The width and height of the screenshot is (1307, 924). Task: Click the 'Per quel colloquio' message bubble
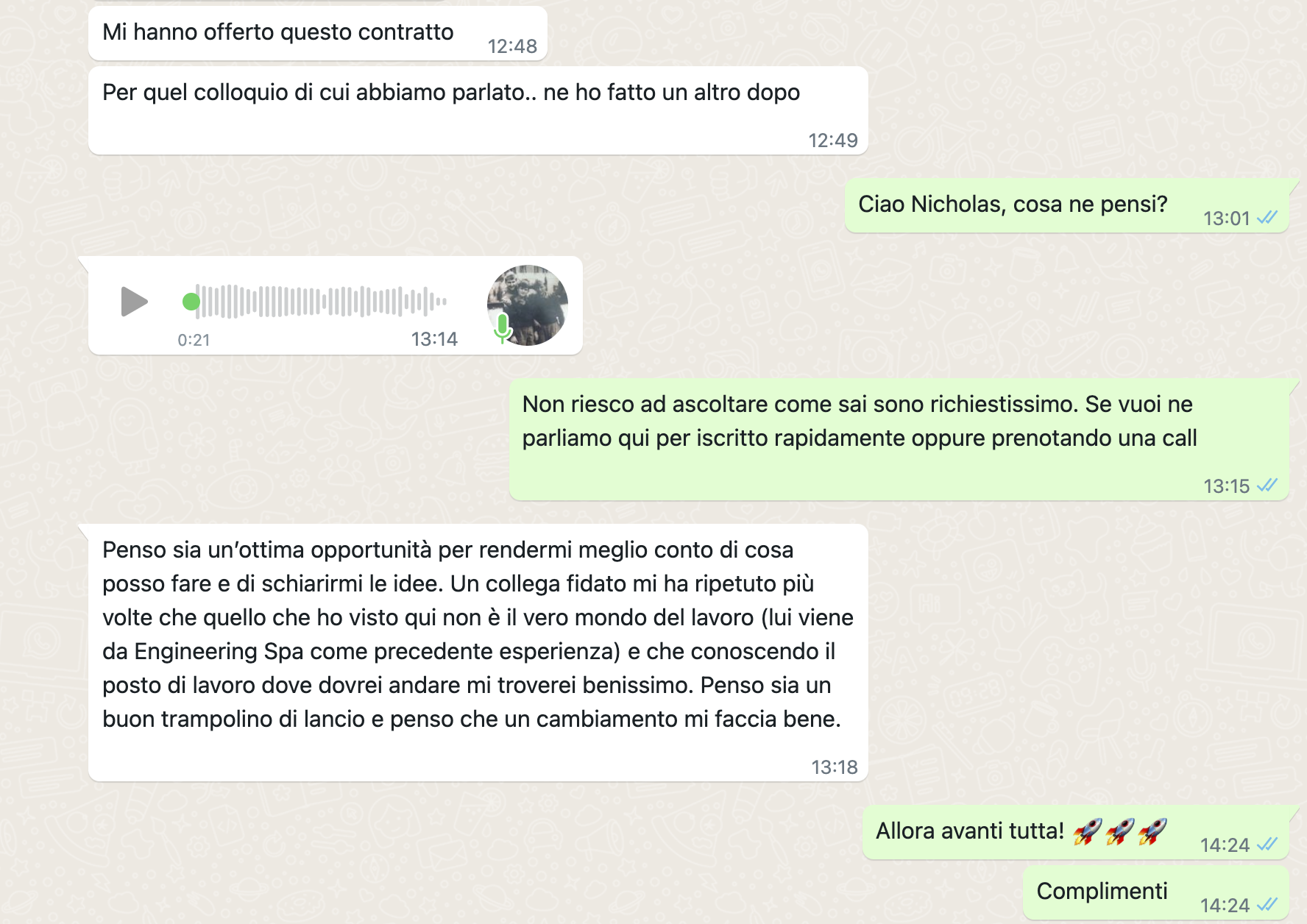tap(478, 110)
